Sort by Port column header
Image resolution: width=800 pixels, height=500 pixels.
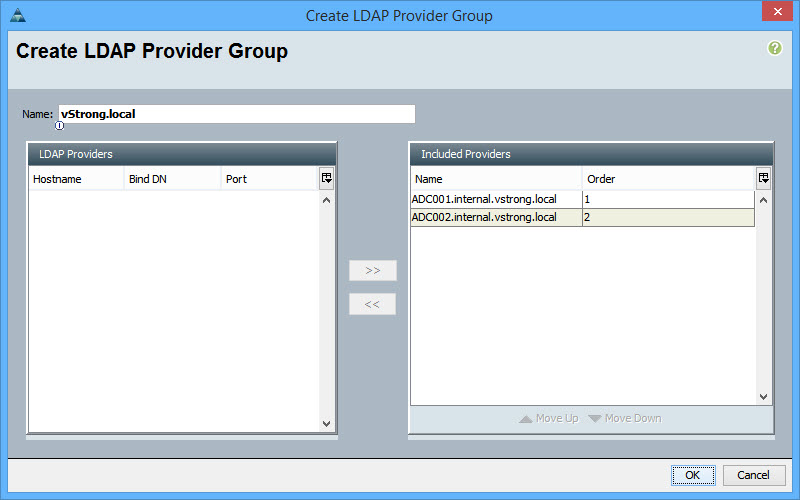[268, 179]
